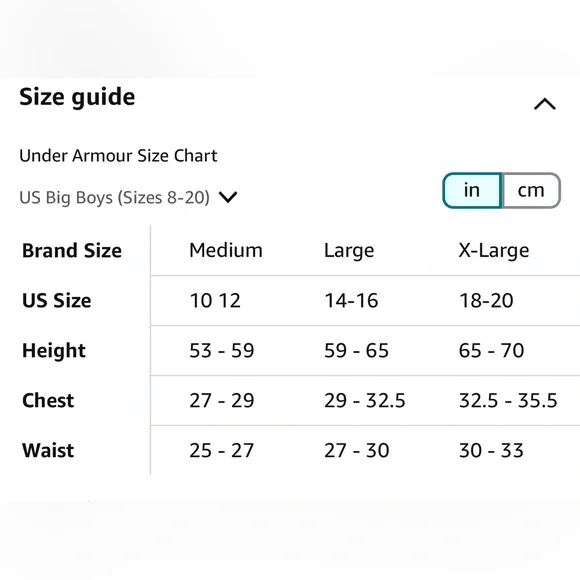Click the dropdown arrow beside Sizes 8-20
This screenshot has width=580, height=580.
228,197
